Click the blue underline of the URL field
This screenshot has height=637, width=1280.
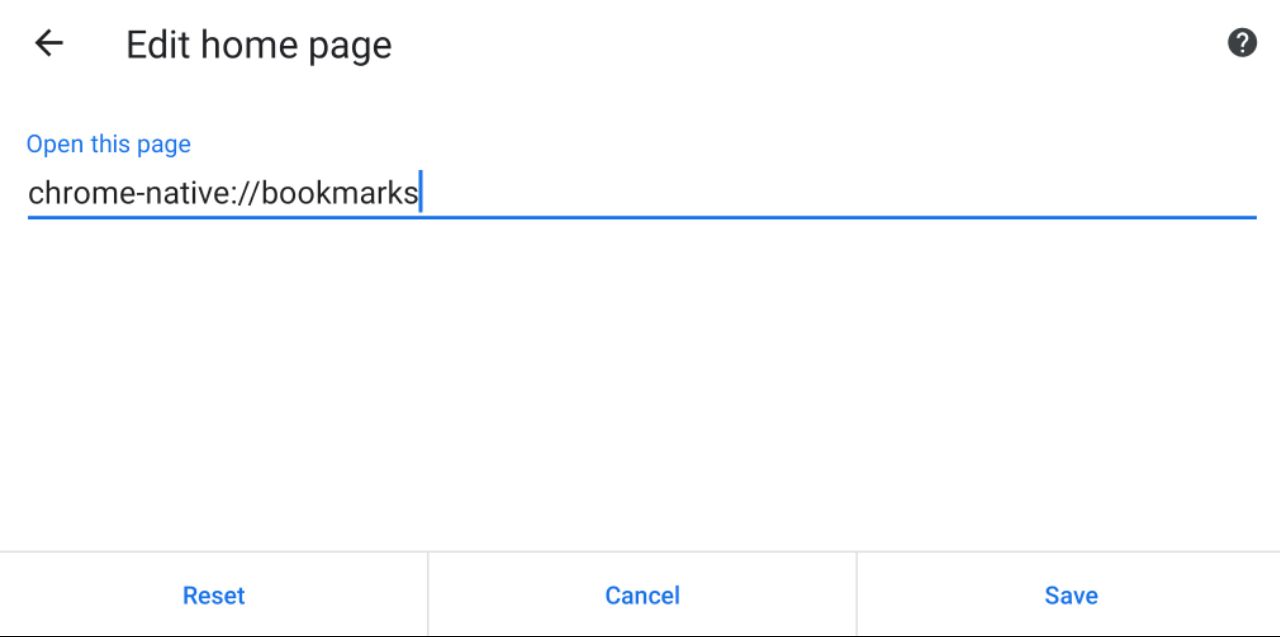pyautogui.click(x=640, y=216)
